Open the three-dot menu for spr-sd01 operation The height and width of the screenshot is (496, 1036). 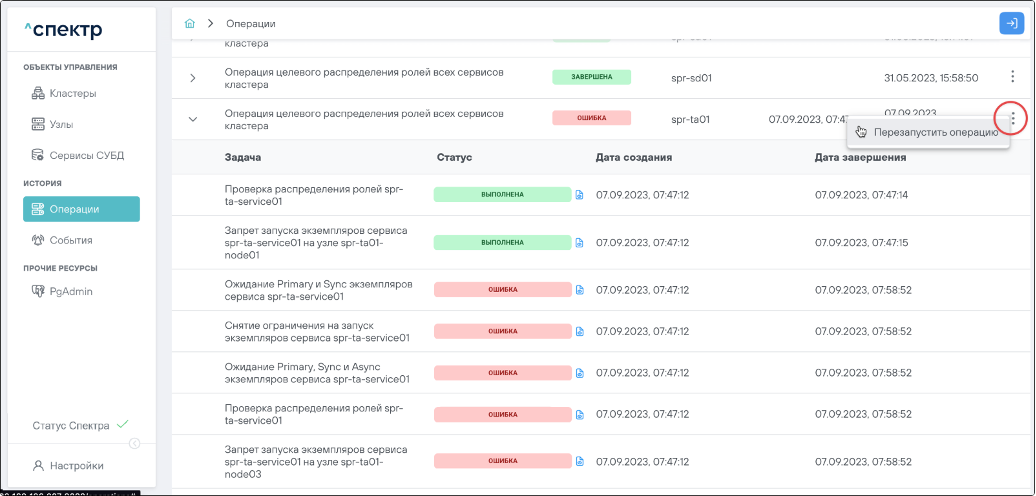(1012, 77)
